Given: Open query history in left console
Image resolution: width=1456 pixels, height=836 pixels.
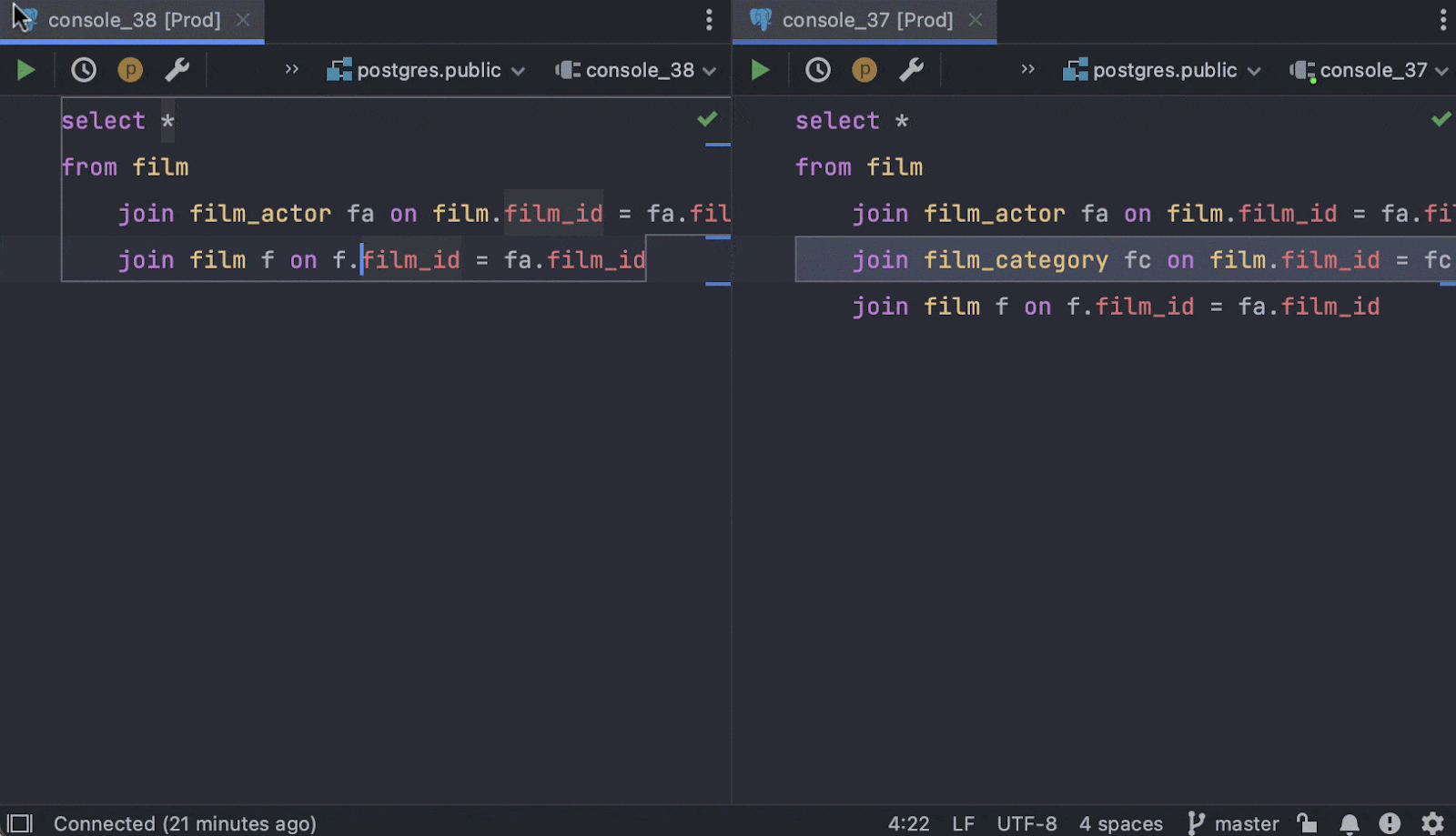Looking at the screenshot, I should coord(84,70).
